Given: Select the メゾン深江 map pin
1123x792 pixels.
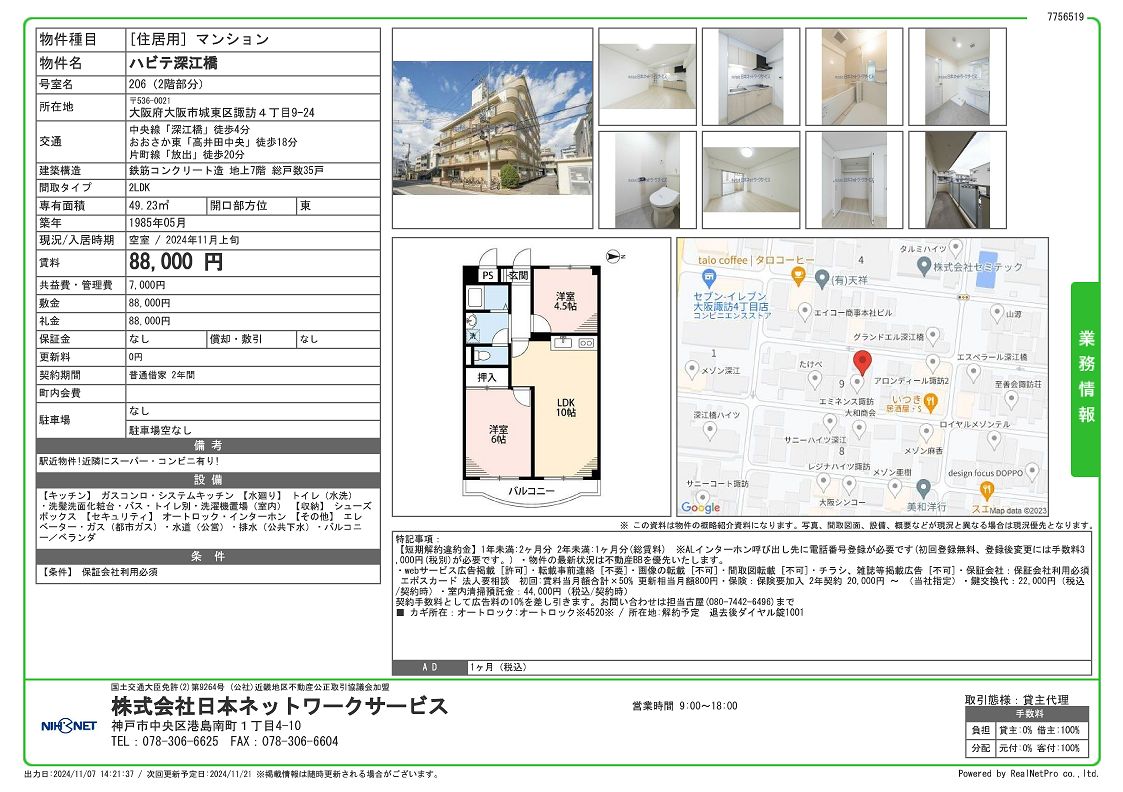Looking at the screenshot, I should [692, 370].
